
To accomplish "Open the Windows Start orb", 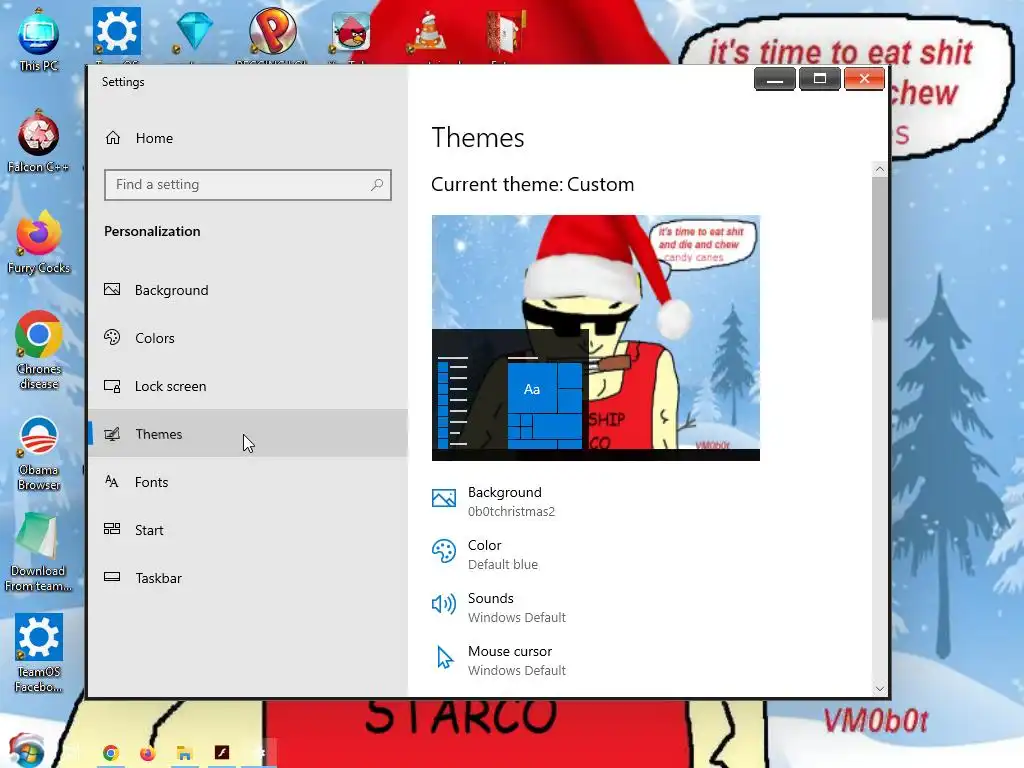I will [26, 751].
